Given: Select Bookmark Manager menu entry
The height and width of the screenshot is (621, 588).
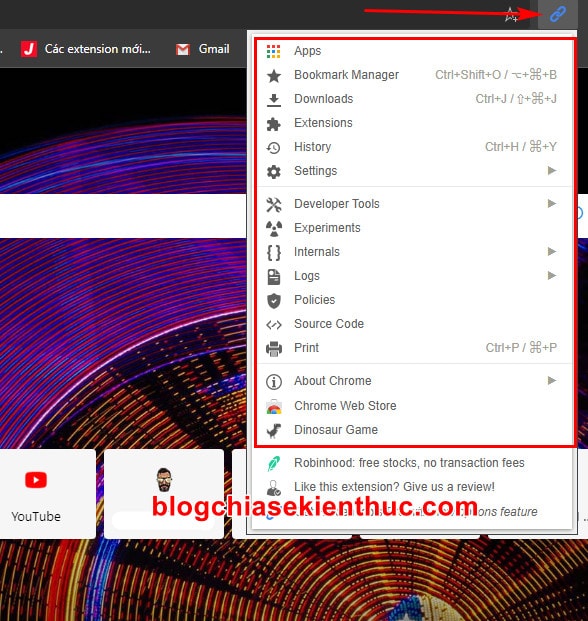Looking at the screenshot, I should [x=414, y=75].
